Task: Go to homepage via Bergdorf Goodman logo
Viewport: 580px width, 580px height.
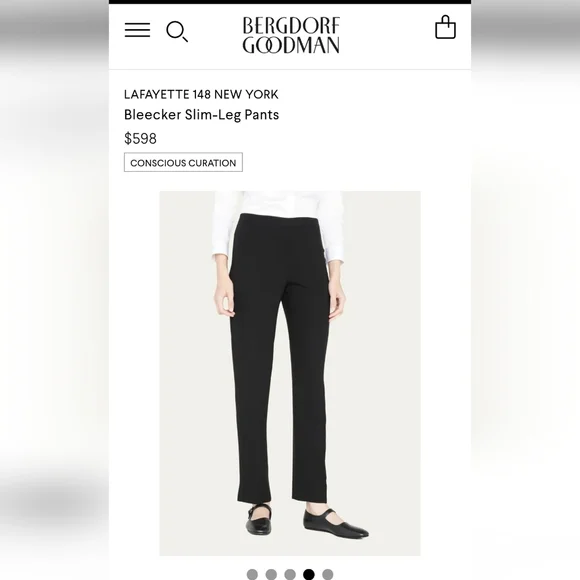Action: tap(291, 35)
